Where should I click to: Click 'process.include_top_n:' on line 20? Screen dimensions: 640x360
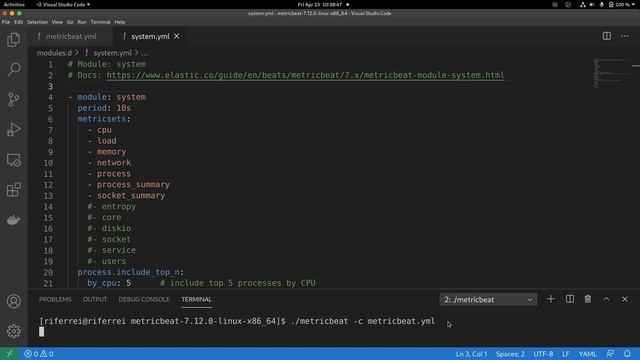(131, 272)
